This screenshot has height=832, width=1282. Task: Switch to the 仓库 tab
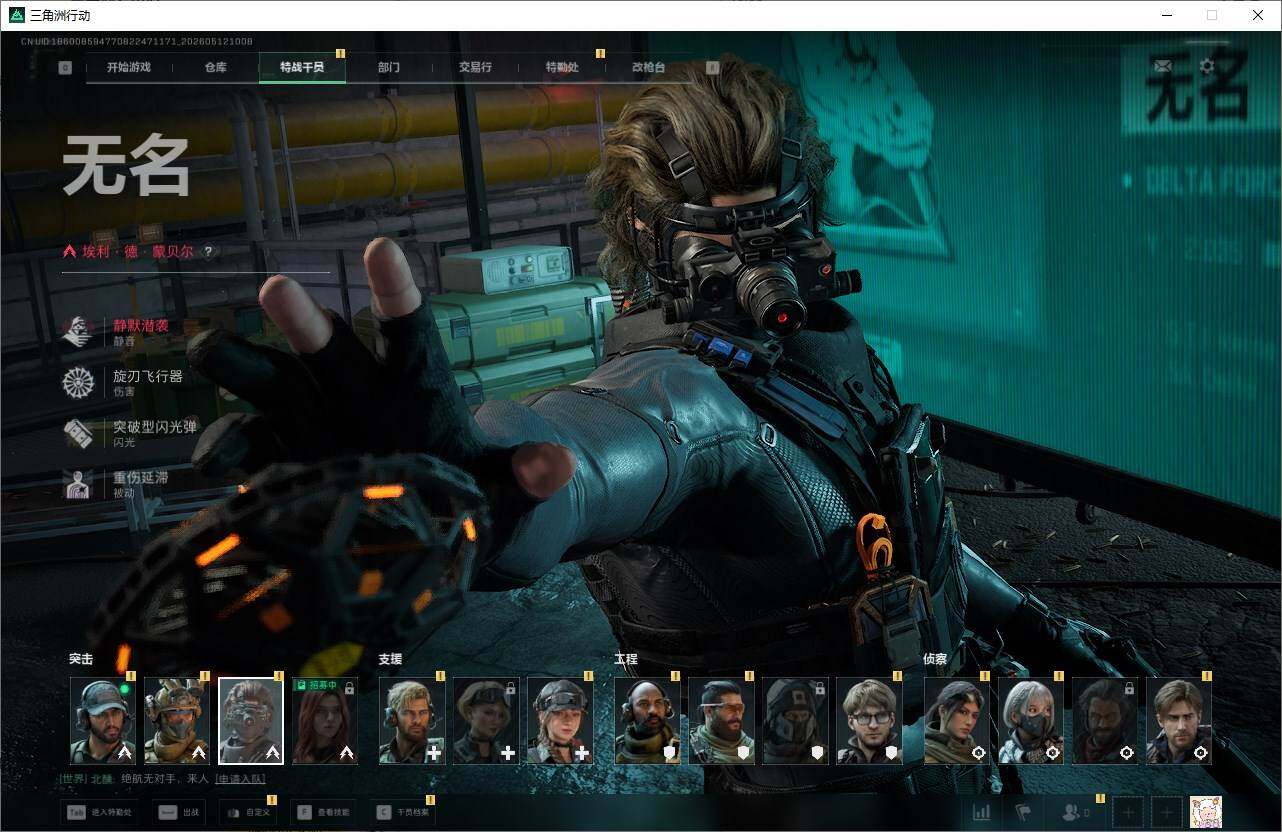215,67
